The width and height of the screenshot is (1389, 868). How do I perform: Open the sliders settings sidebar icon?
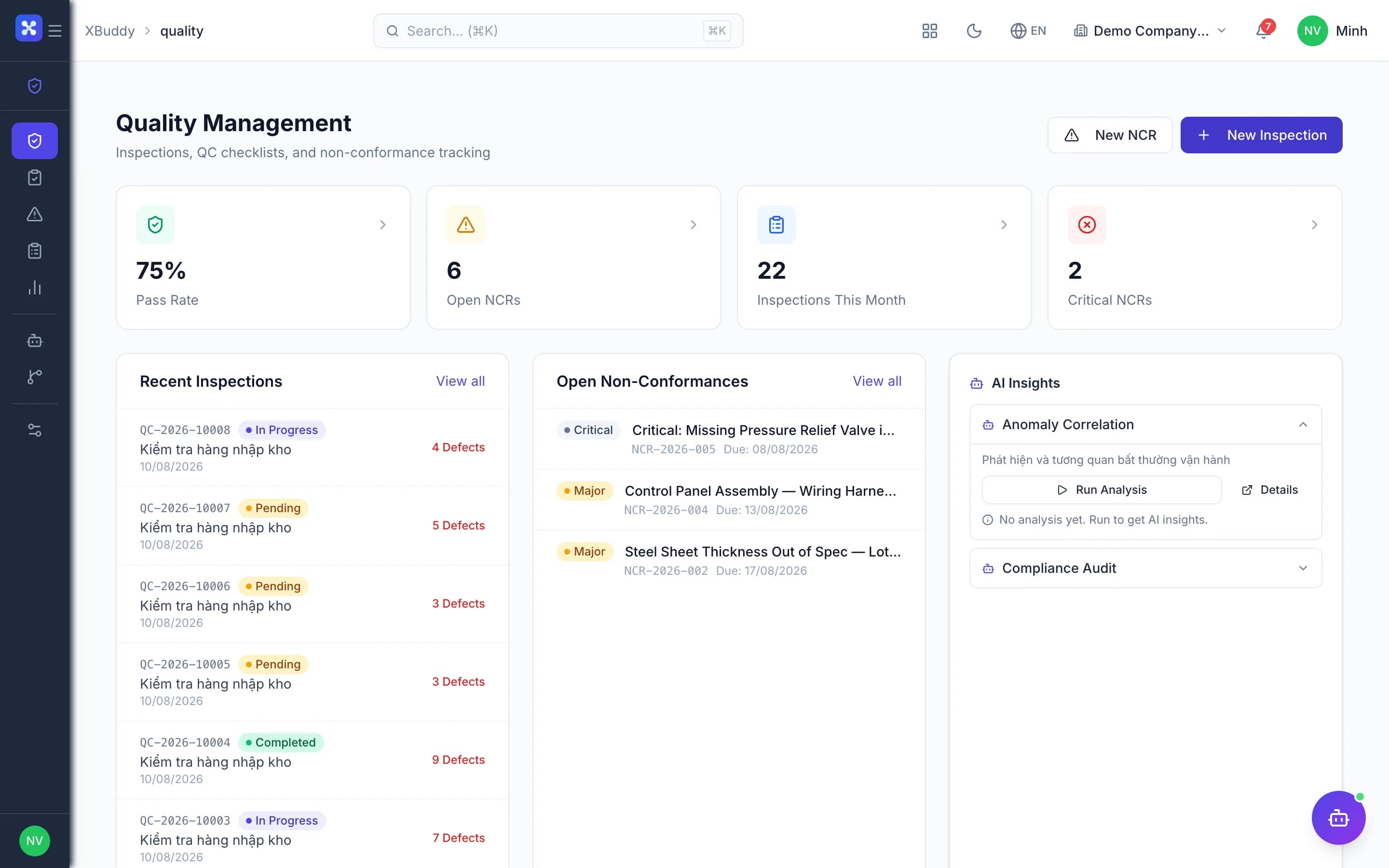click(34, 430)
